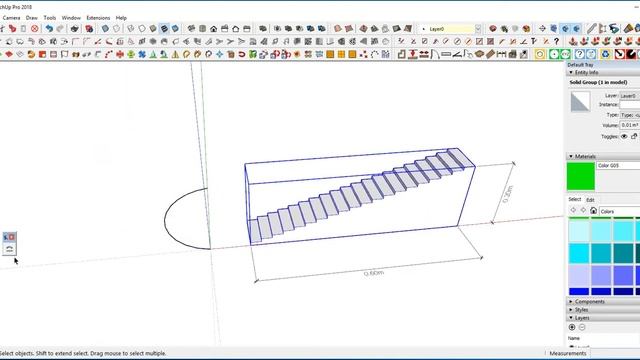The width and height of the screenshot is (640, 360).
Task: Expand the Styles panel
Action: tap(571, 310)
